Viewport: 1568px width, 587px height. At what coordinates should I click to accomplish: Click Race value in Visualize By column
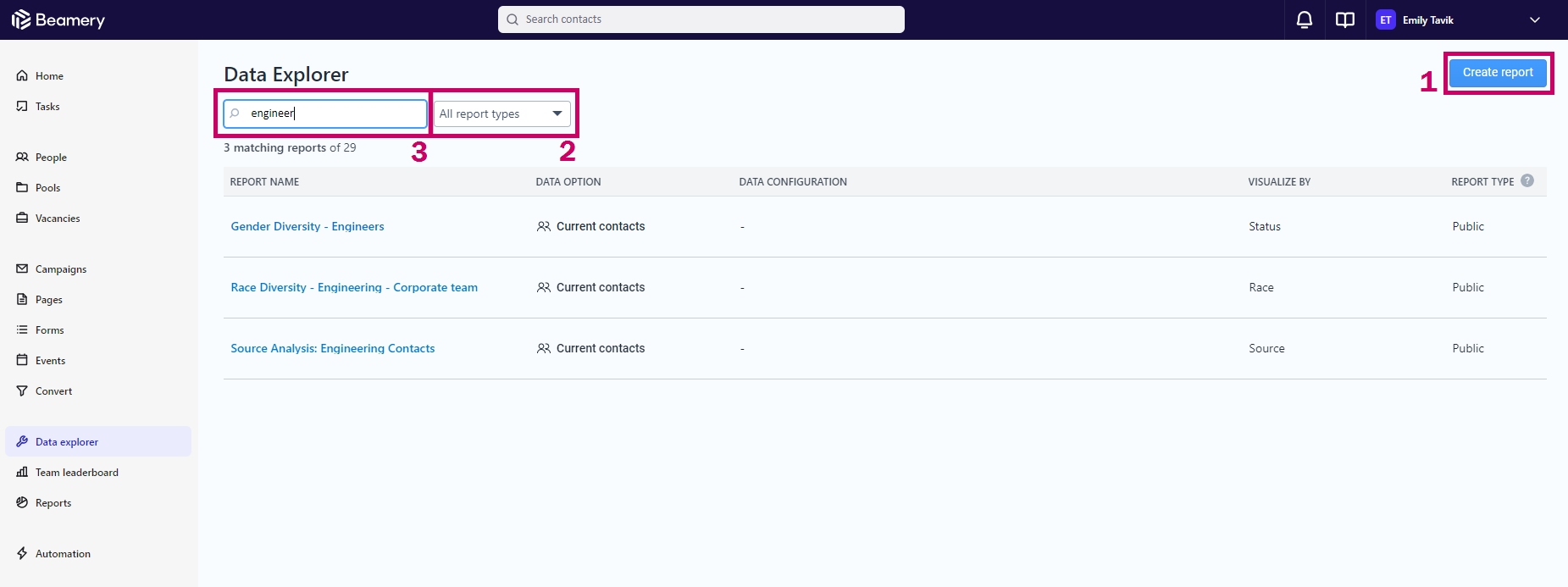point(1261,287)
